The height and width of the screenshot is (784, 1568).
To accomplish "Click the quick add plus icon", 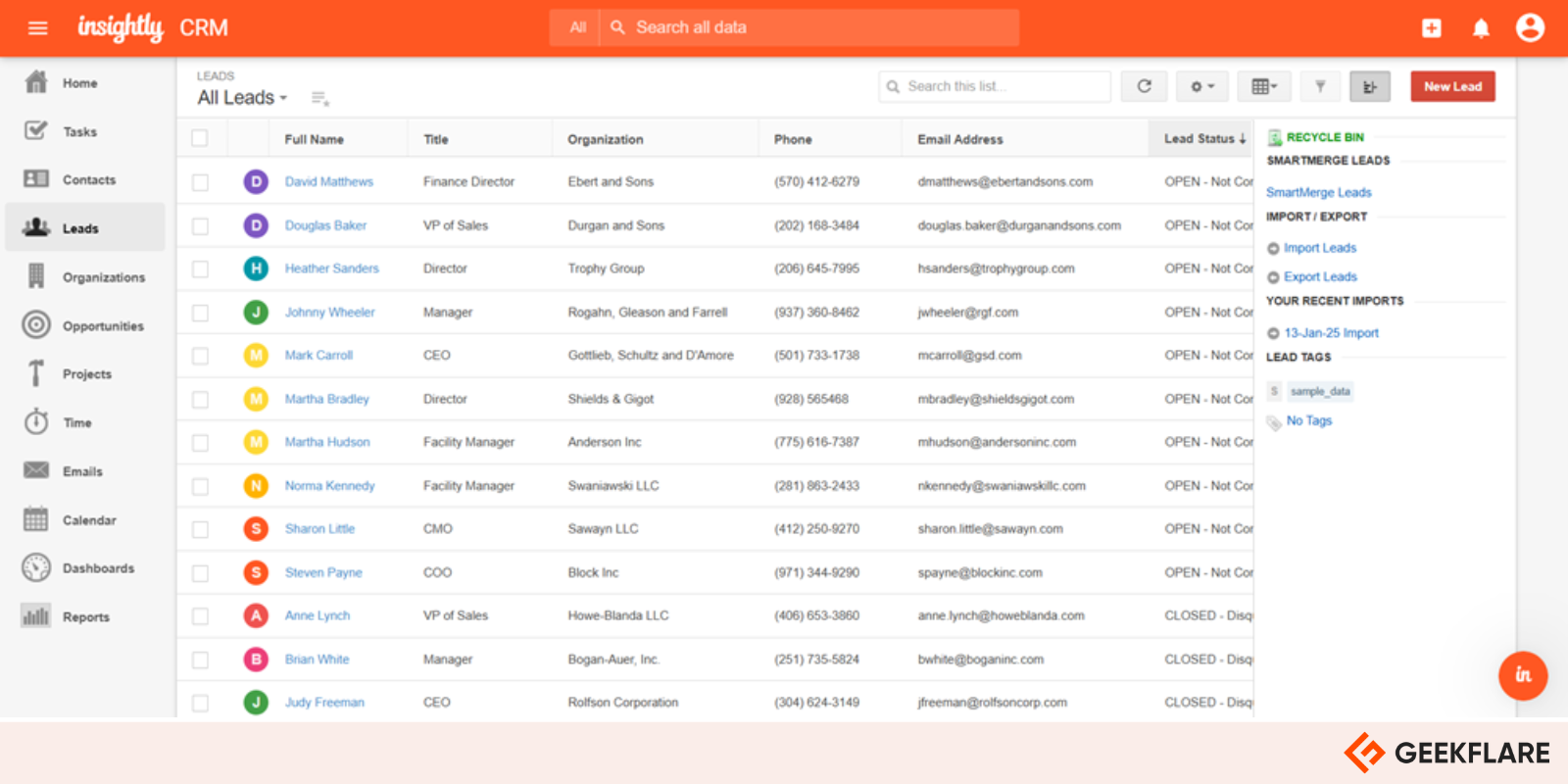I will pyautogui.click(x=1432, y=28).
